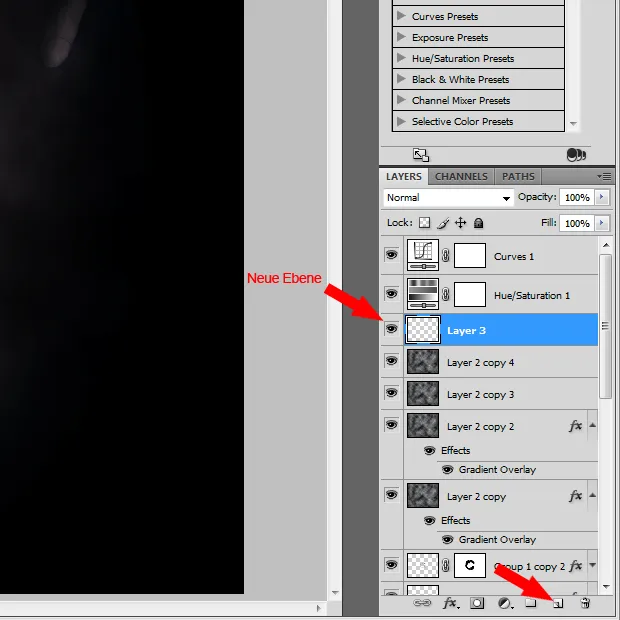Open the Opacity slider arrow
Screen dimensions: 620x620
point(602,198)
